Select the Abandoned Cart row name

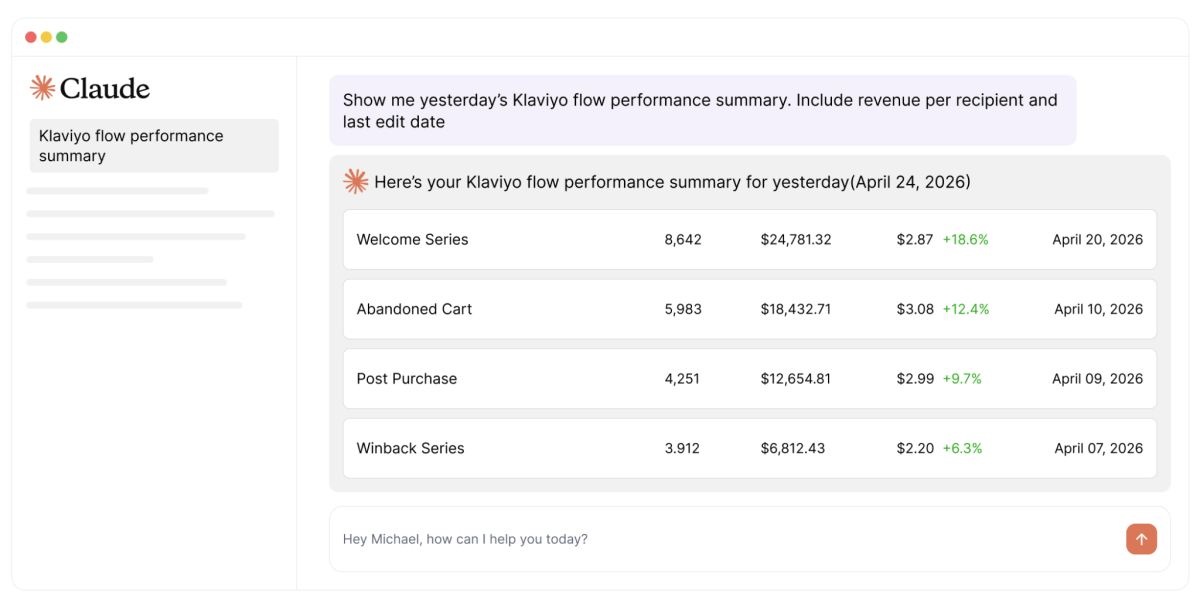coord(414,309)
